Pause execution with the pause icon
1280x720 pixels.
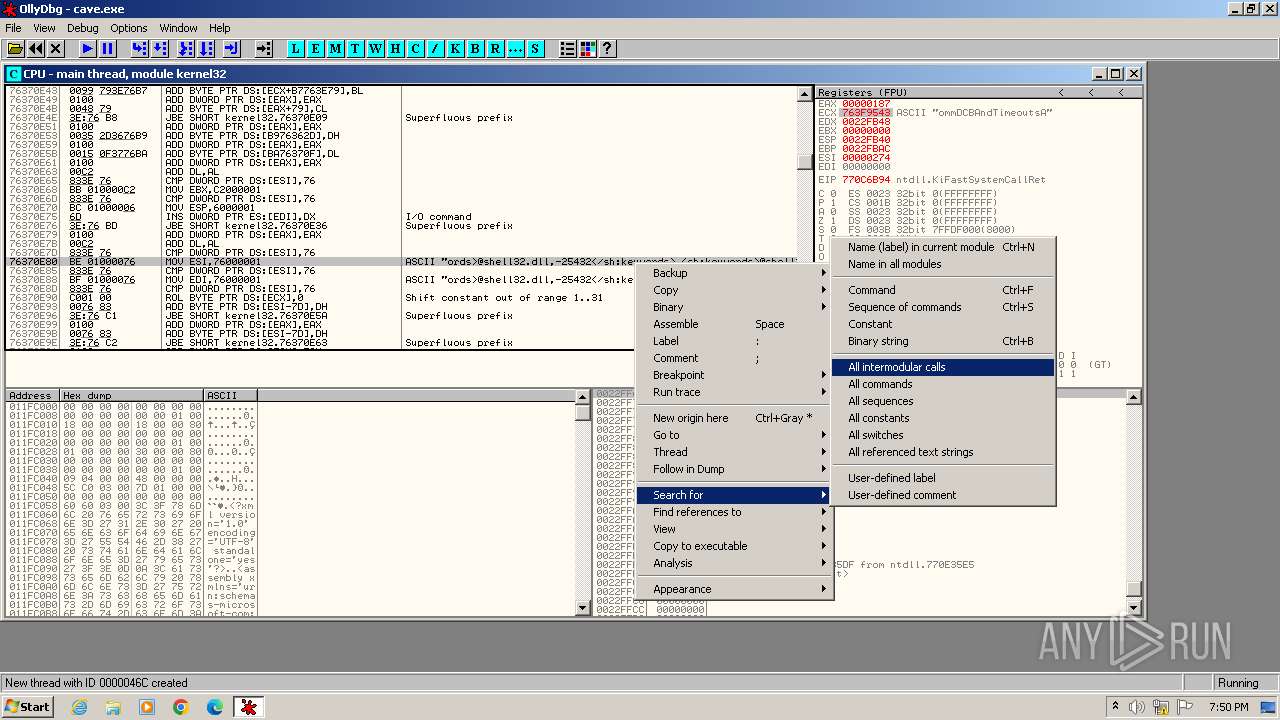pos(108,48)
